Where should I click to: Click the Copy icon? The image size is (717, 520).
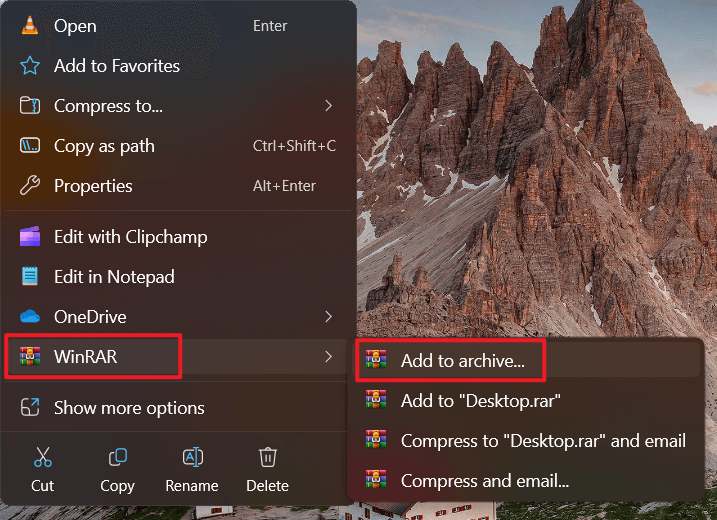(117, 459)
